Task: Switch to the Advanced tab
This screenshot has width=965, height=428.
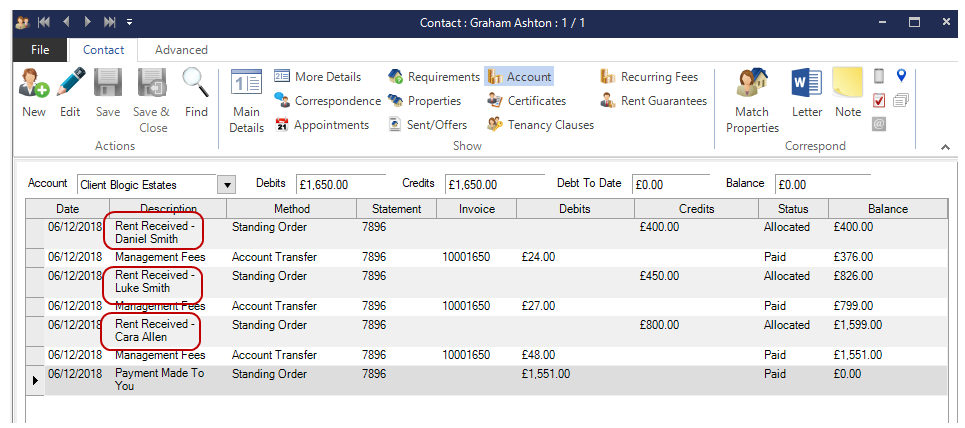Action: [181, 50]
